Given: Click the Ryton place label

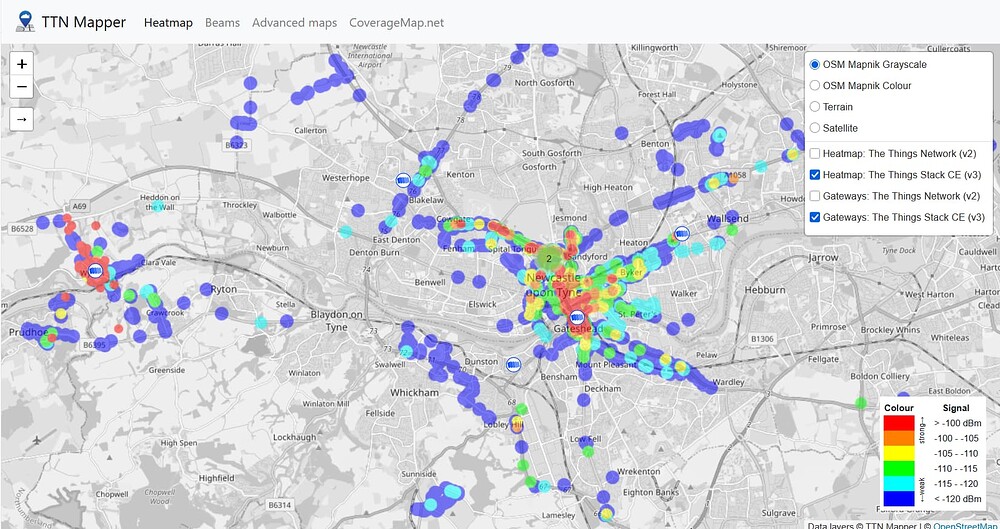Looking at the screenshot, I should coord(223,289).
